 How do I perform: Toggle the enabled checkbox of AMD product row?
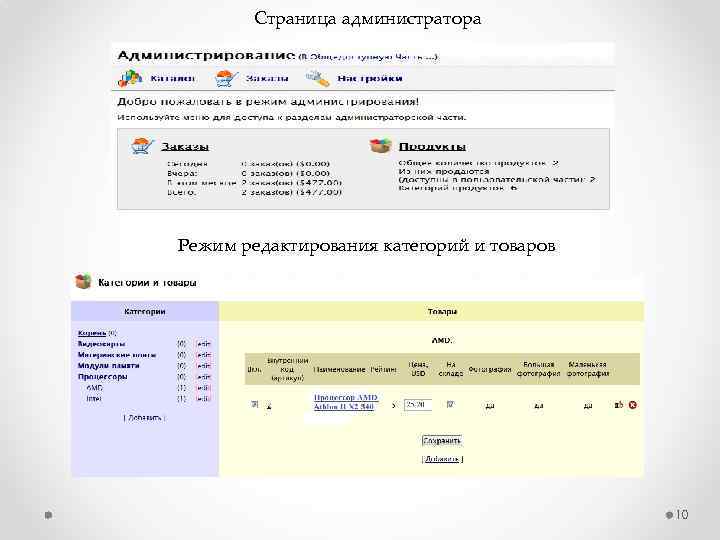(255, 404)
